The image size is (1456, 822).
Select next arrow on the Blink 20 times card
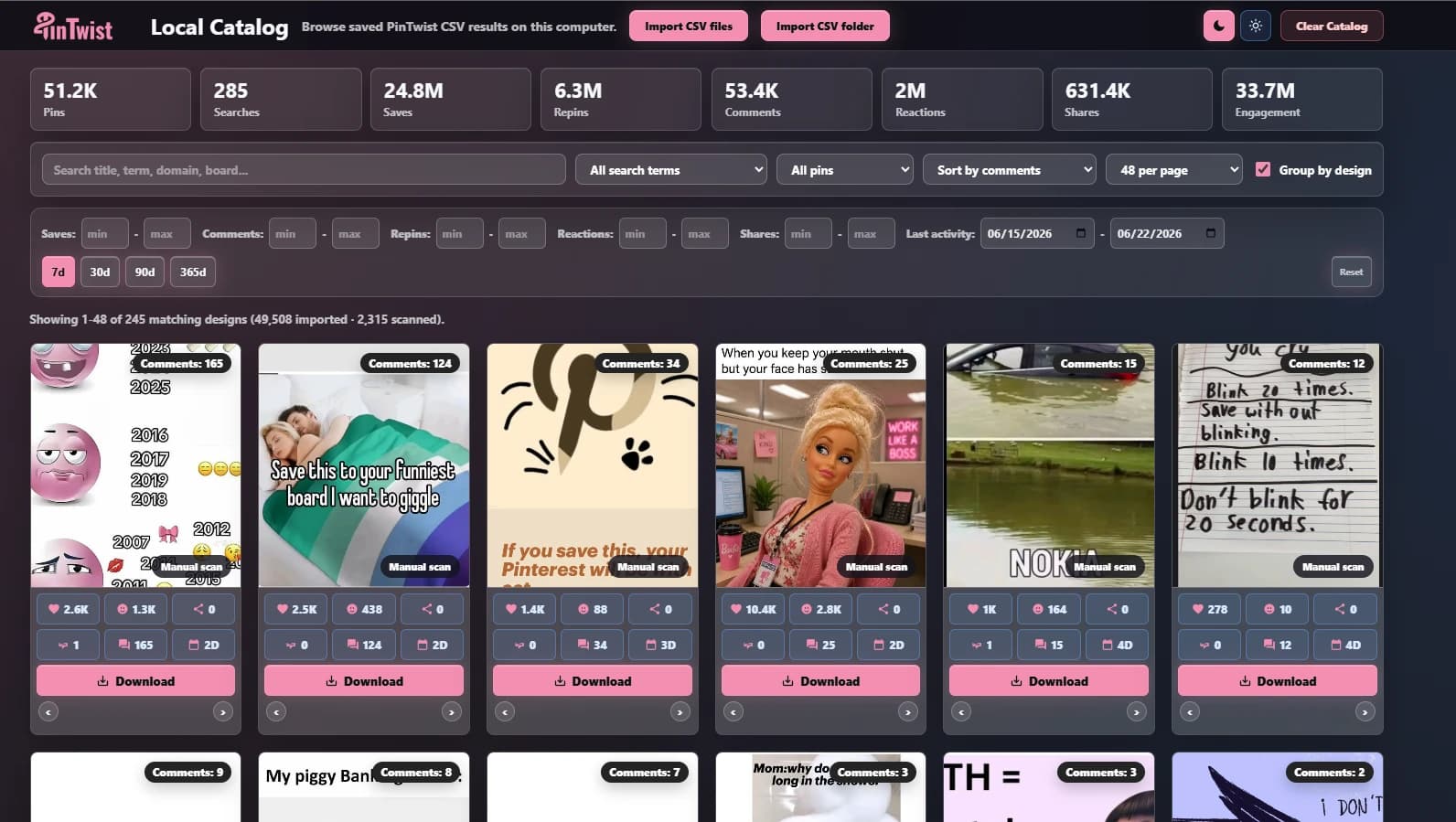(x=1365, y=711)
